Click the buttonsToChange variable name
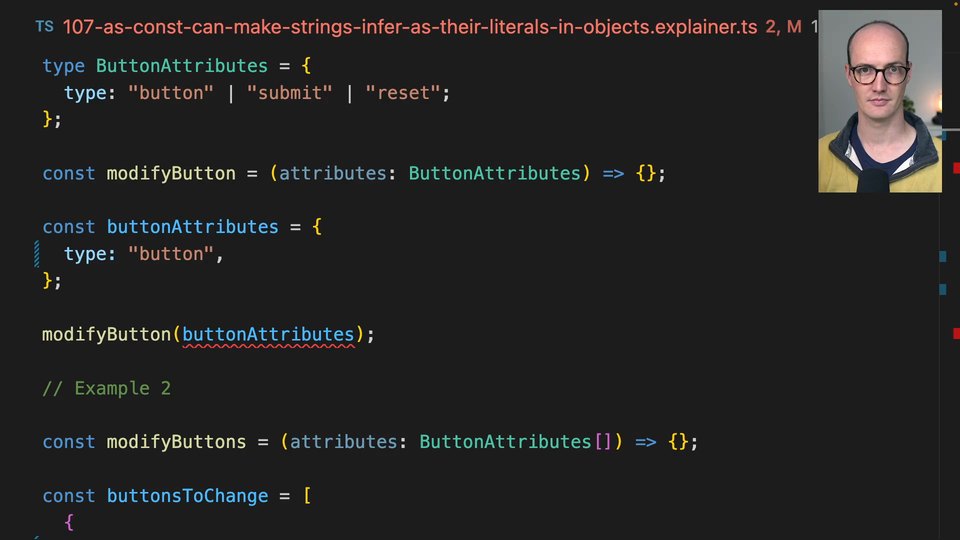 (187, 496)
